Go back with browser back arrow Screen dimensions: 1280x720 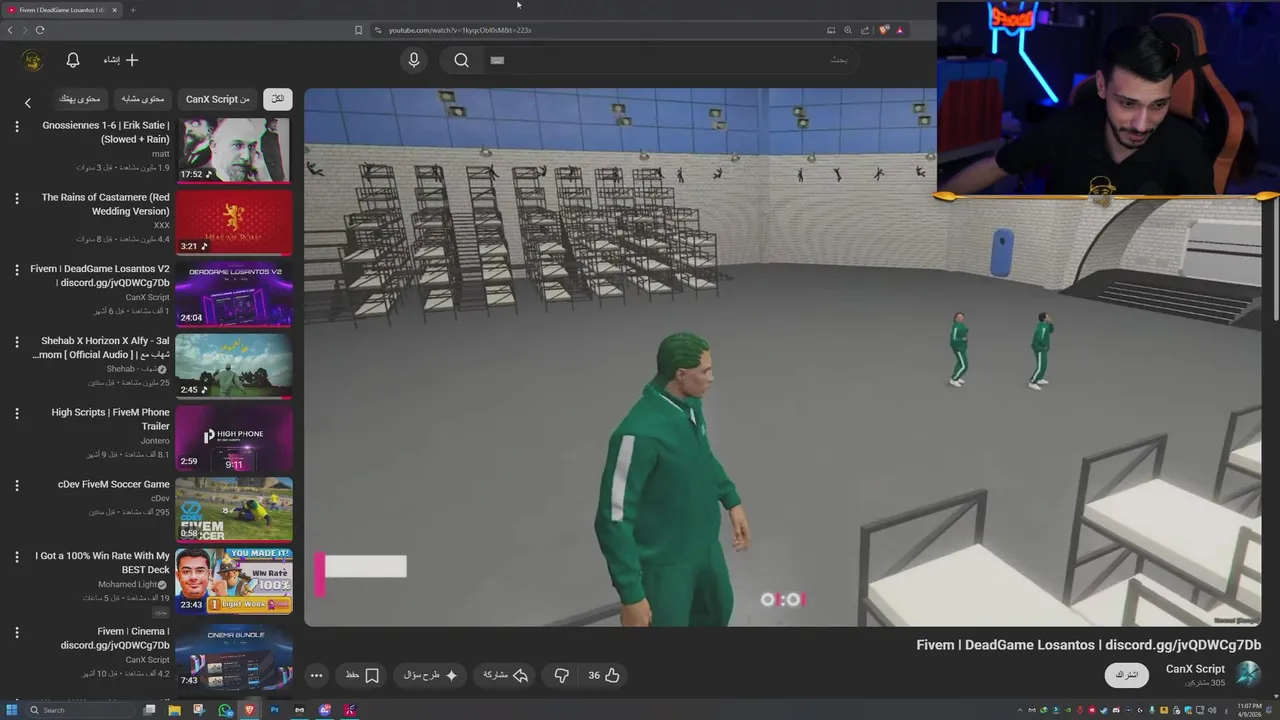(10, 30)
